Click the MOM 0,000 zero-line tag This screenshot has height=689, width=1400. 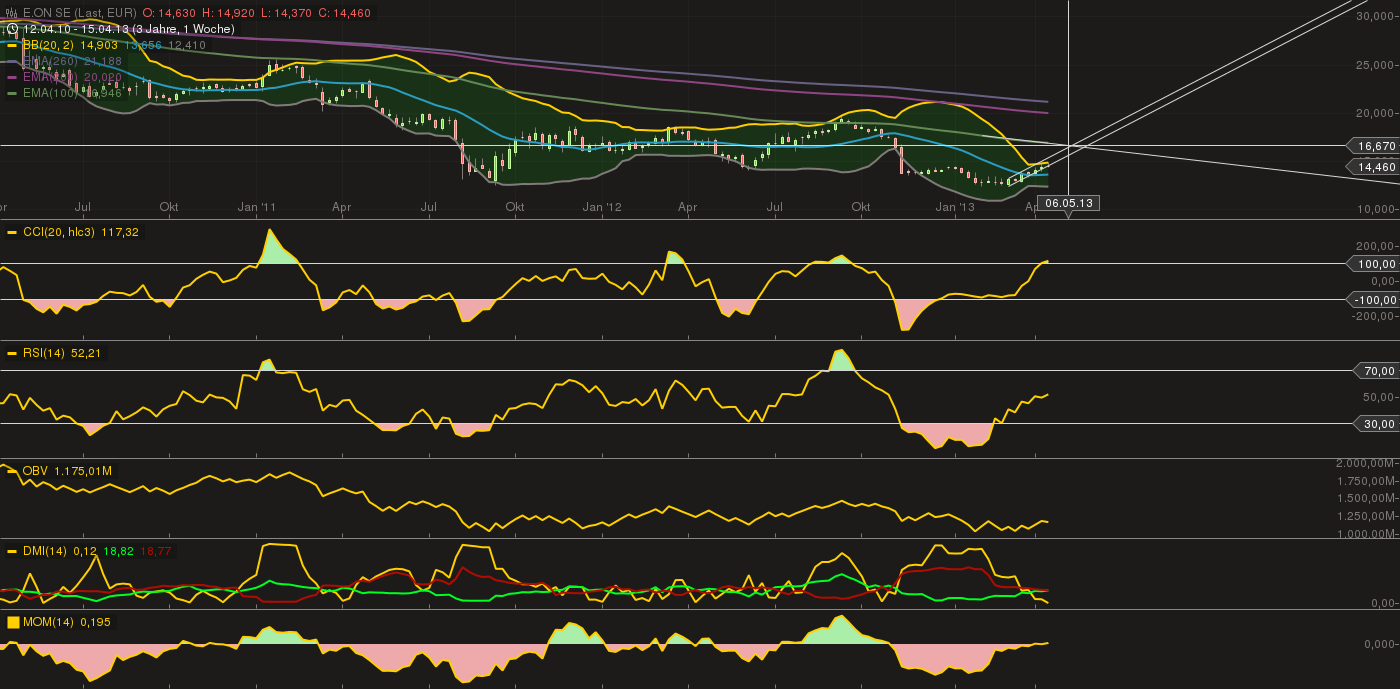[1379, 643]
